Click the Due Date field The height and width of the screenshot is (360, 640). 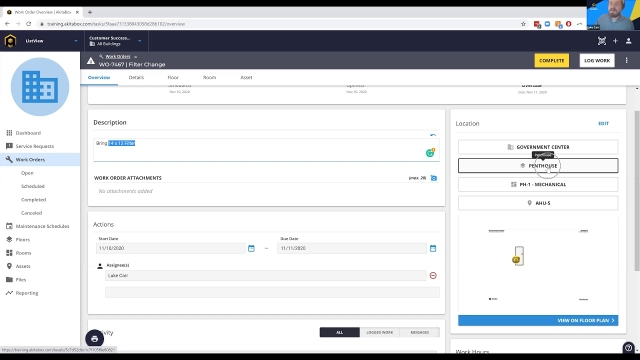[x=352, y=248]
